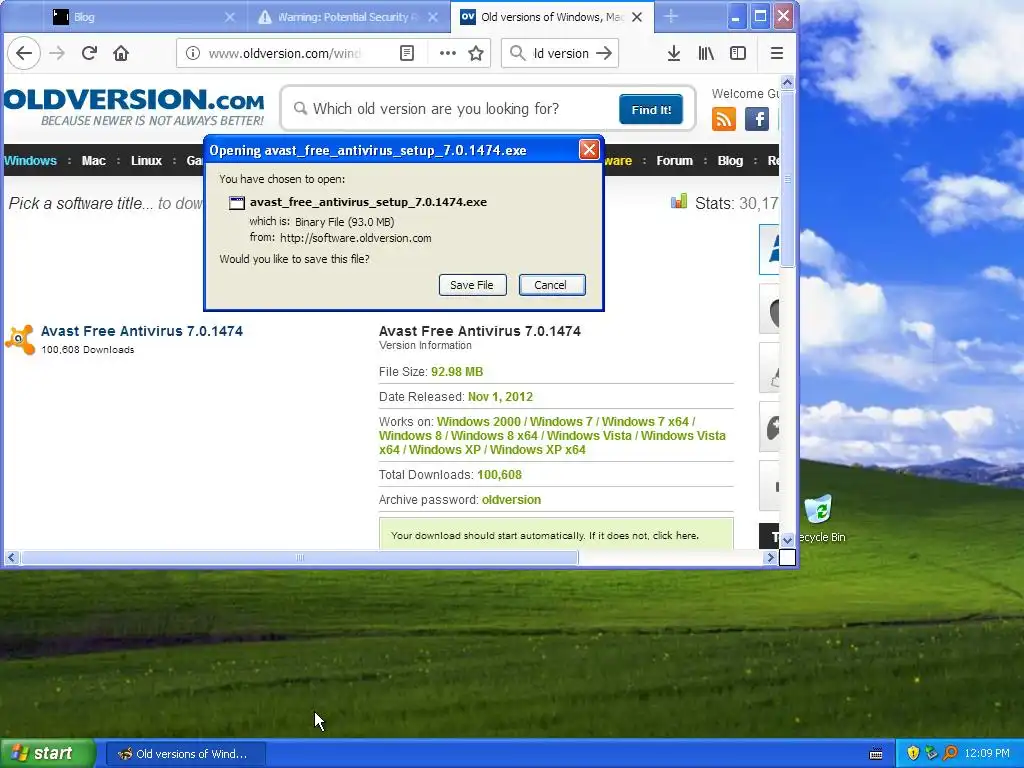
Task: Click the Firefox taskbar button
Action: pos(185,754)
